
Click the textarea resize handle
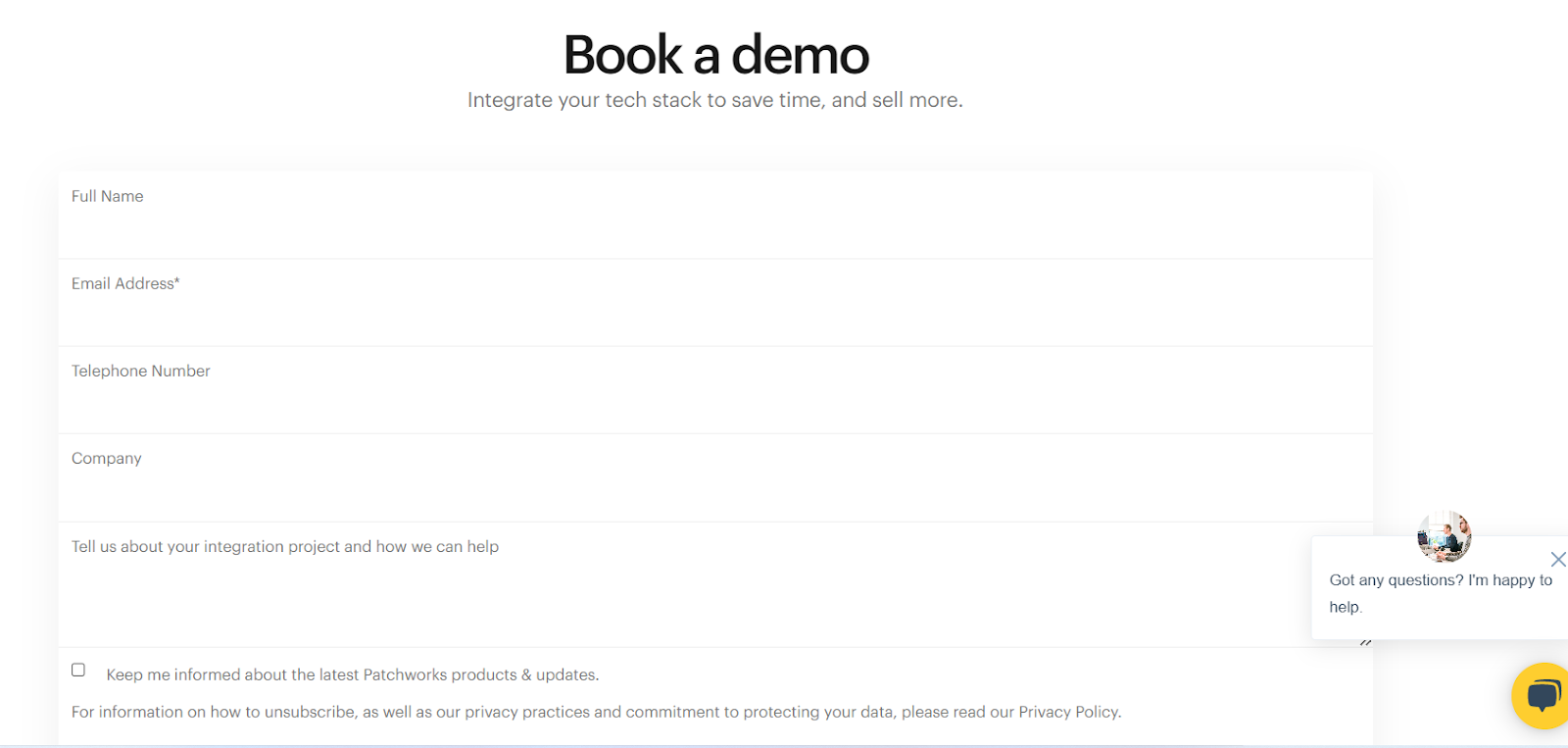[1365, 642]
